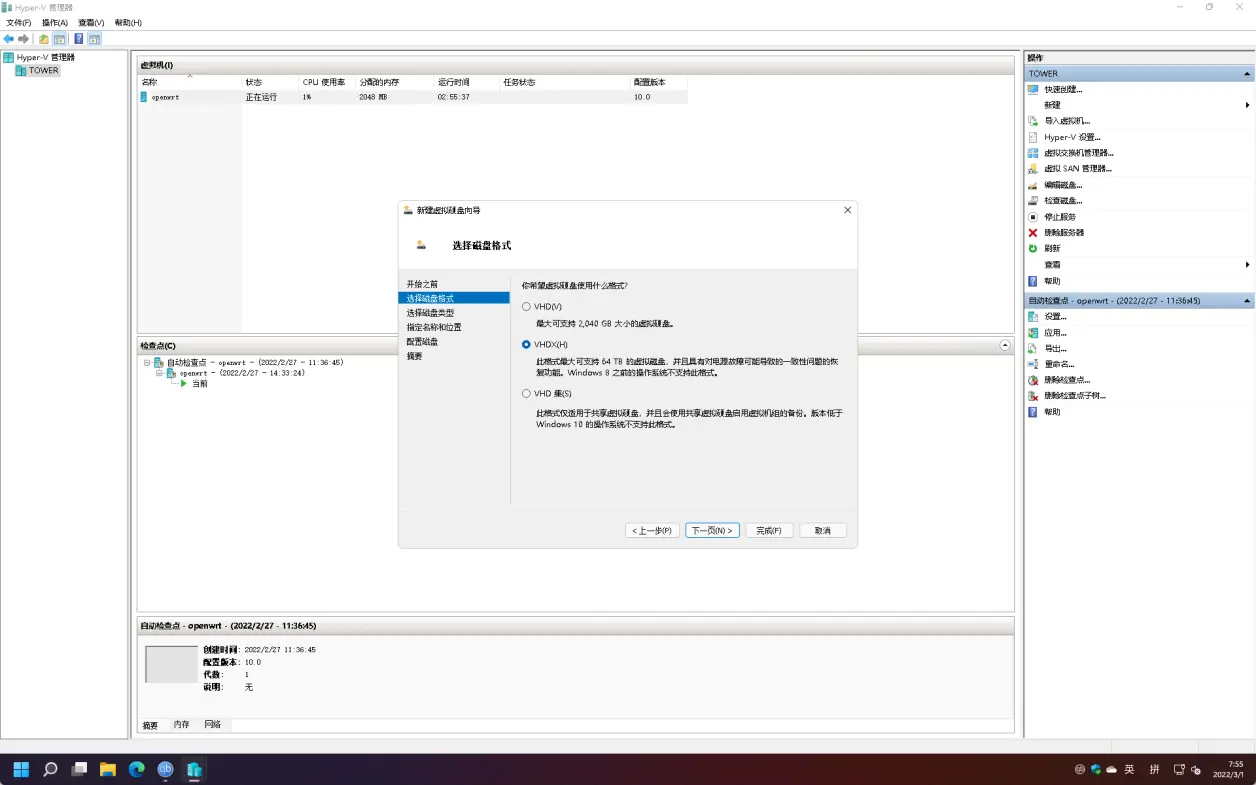
Task: Click 重命名 checkpoint action
Action: click(x=1059, y=365)
